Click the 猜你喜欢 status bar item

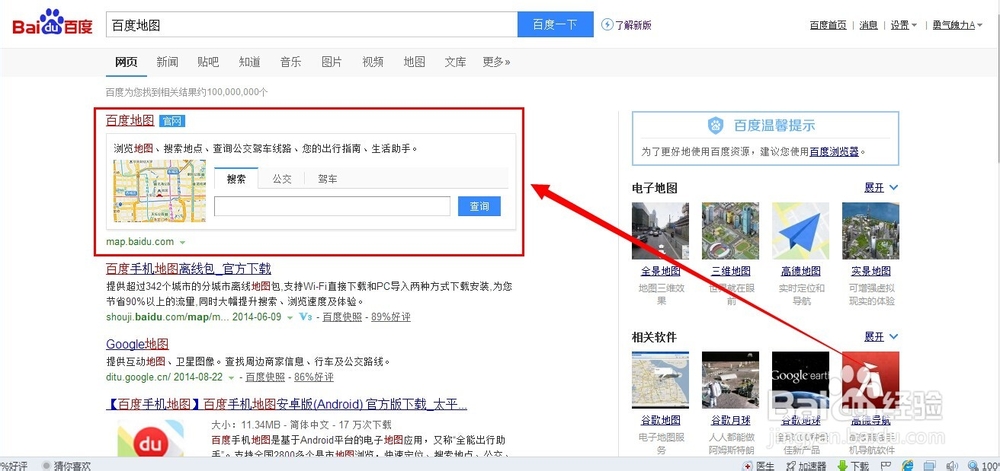click(67, 466)
